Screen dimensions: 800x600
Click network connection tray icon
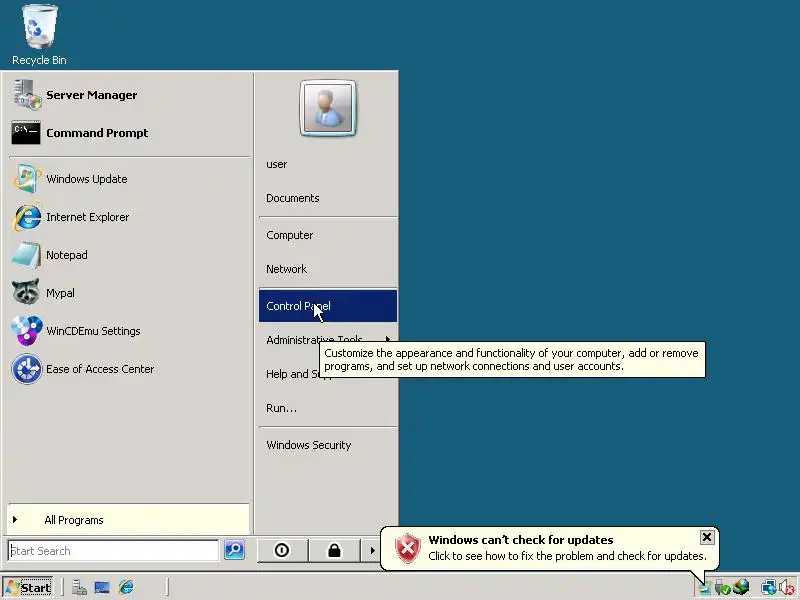pyautogui.click(x=768, y=588)
